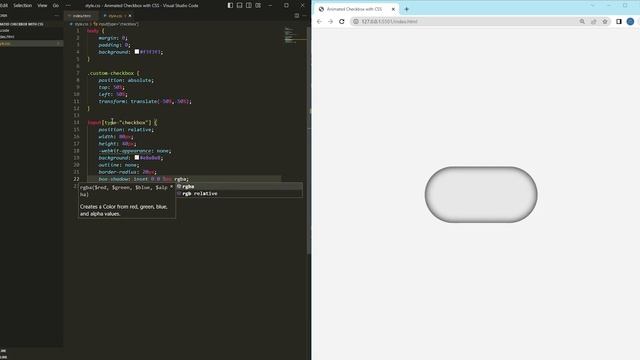Viewport: 640px width, 360px height.
Task: Bookmark this page with the star icon
Action: (605, 22)
